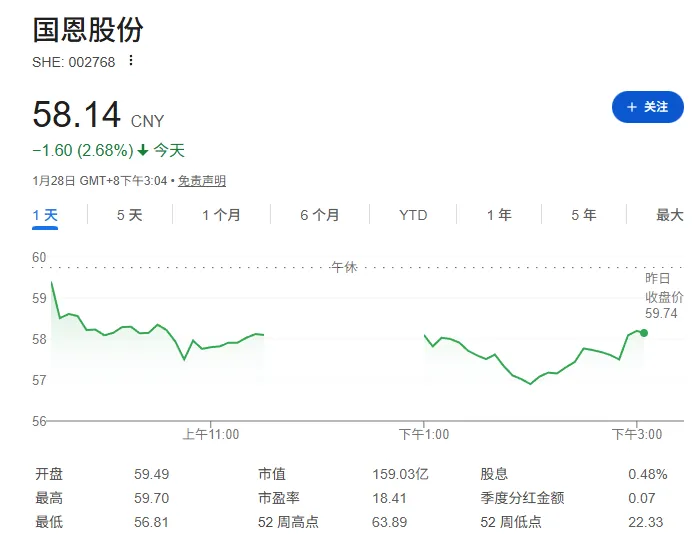The height and width of the screenshot is (558, 699).
Task: Click the 昨日收盘价 59.74 label
Action: [663, 296]
